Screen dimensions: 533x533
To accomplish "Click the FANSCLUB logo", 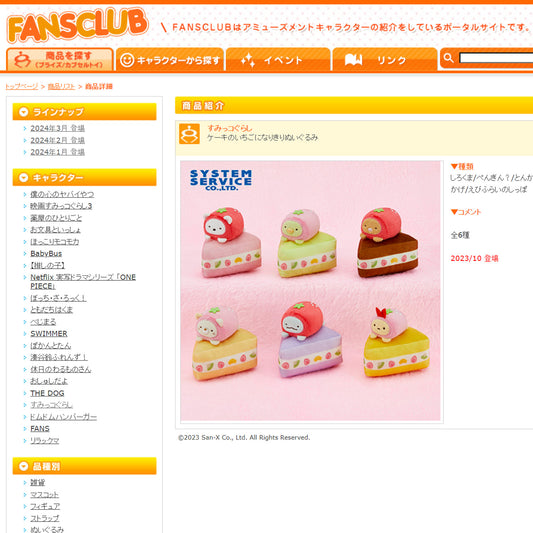I will pos(78,25).
